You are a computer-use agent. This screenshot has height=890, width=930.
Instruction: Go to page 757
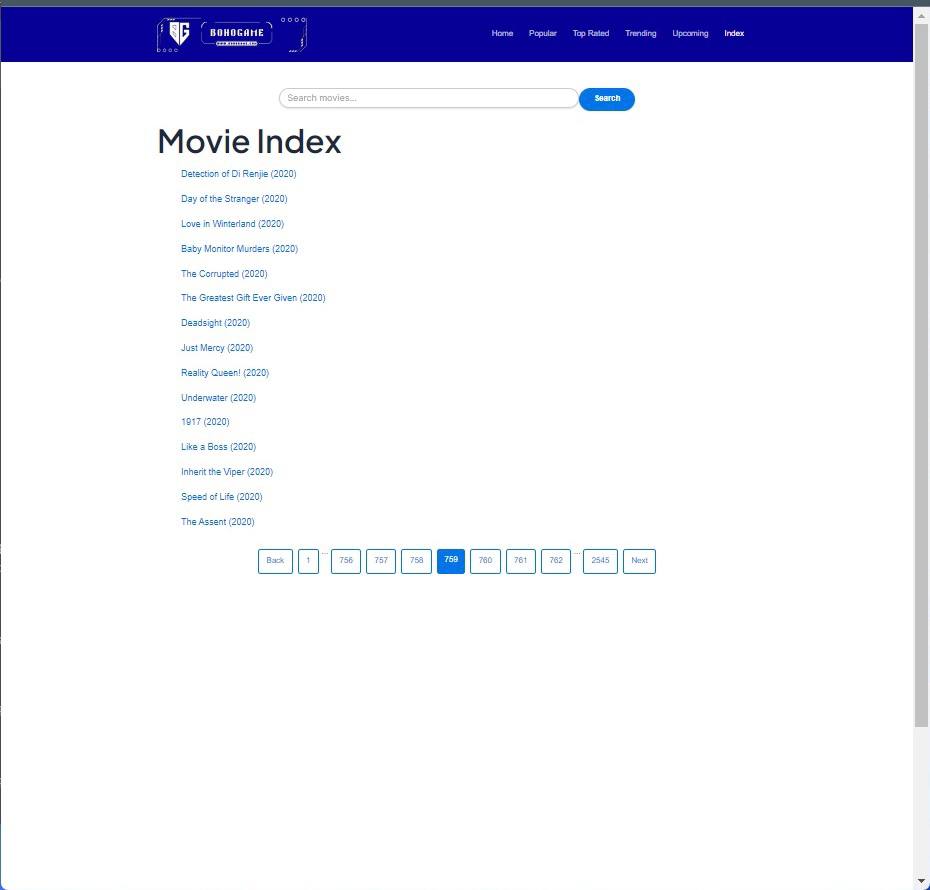(x=381, y=561)
